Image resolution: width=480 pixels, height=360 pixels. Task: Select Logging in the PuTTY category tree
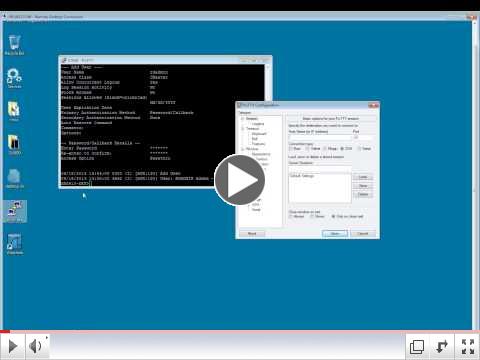point(258,124)
